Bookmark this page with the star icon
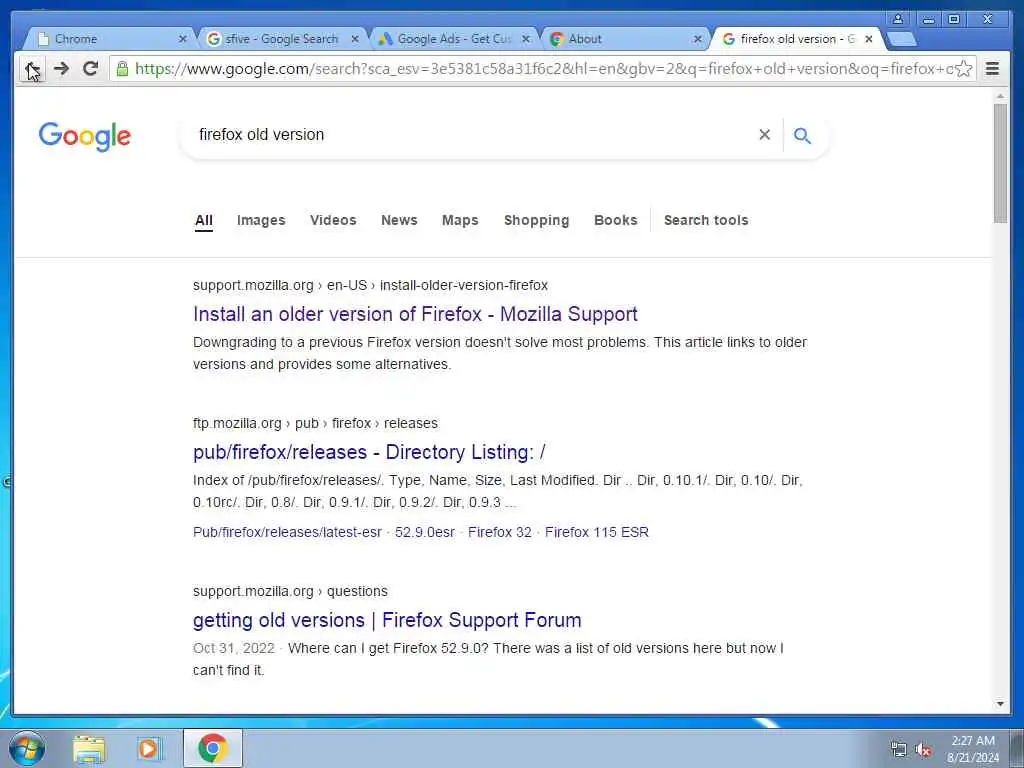Viewport: 1024px width, 768px height. [963, 69]
